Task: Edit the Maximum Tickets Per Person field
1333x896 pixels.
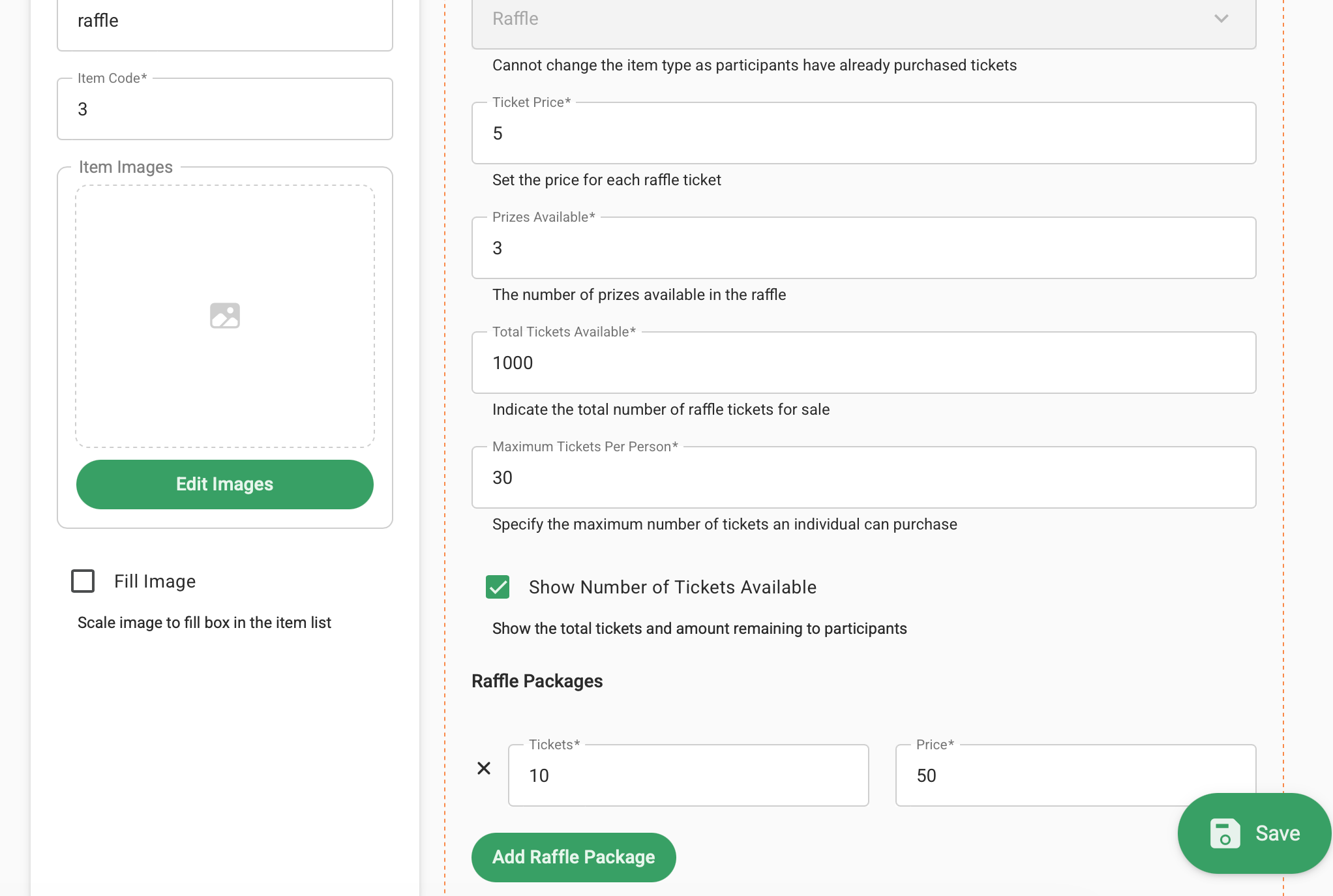Action: 863,478
